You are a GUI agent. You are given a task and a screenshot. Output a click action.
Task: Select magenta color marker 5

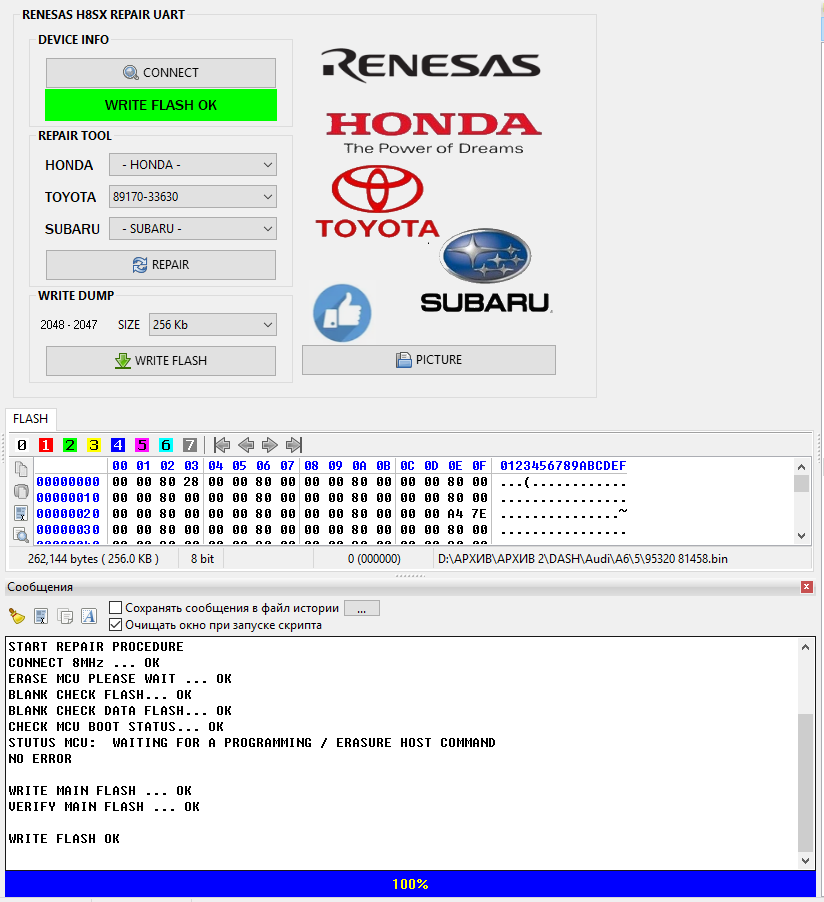pos(142,445)
